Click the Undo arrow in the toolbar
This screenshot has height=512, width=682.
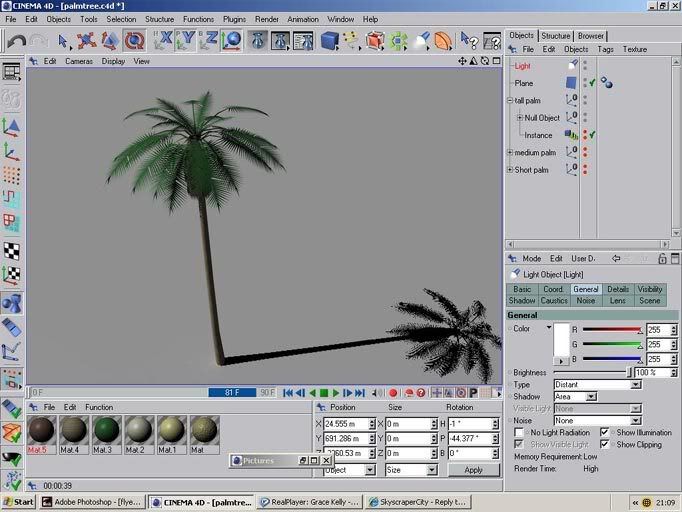[16, 41]
